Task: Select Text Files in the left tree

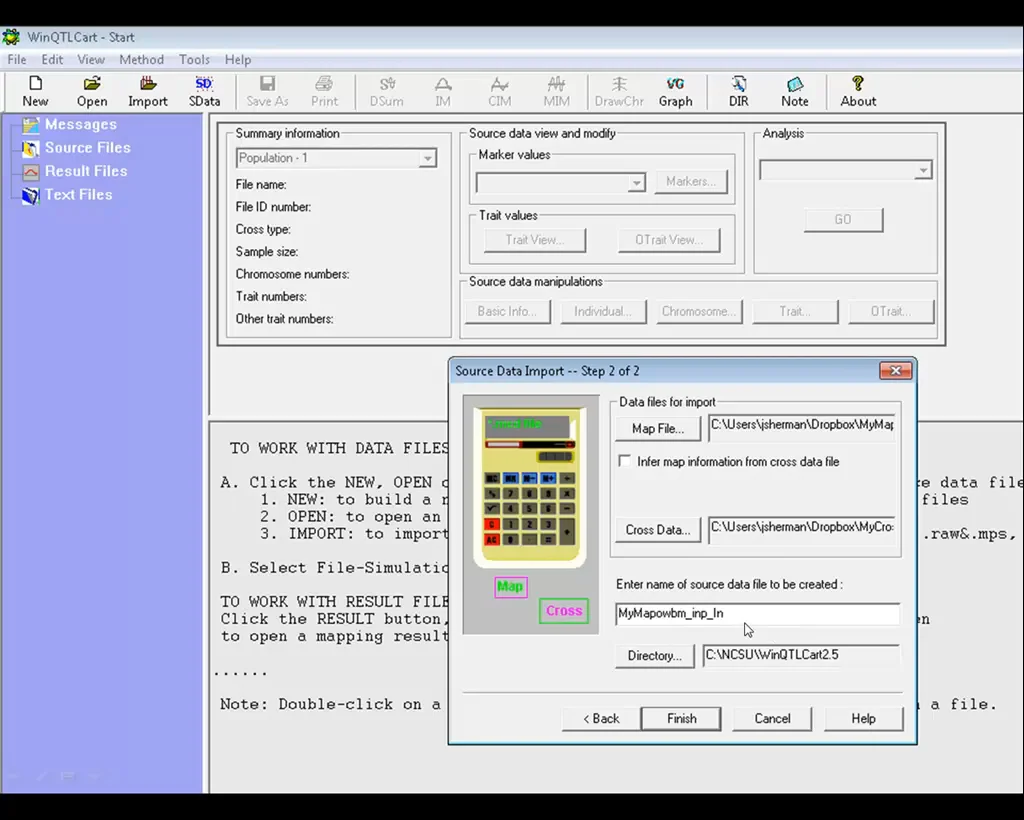Action: [78, 195]
